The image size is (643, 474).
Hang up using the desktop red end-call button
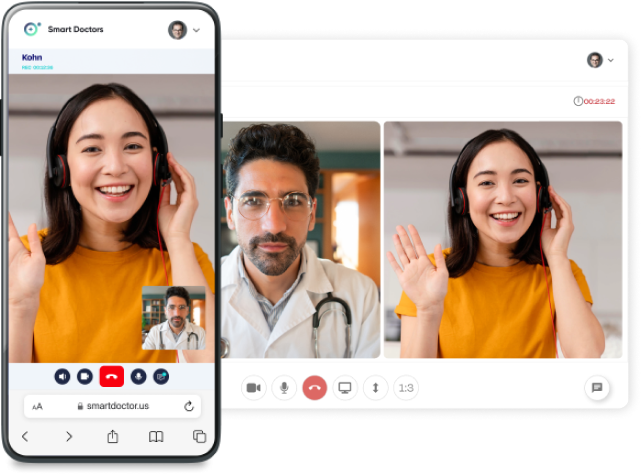click(315, 388)
